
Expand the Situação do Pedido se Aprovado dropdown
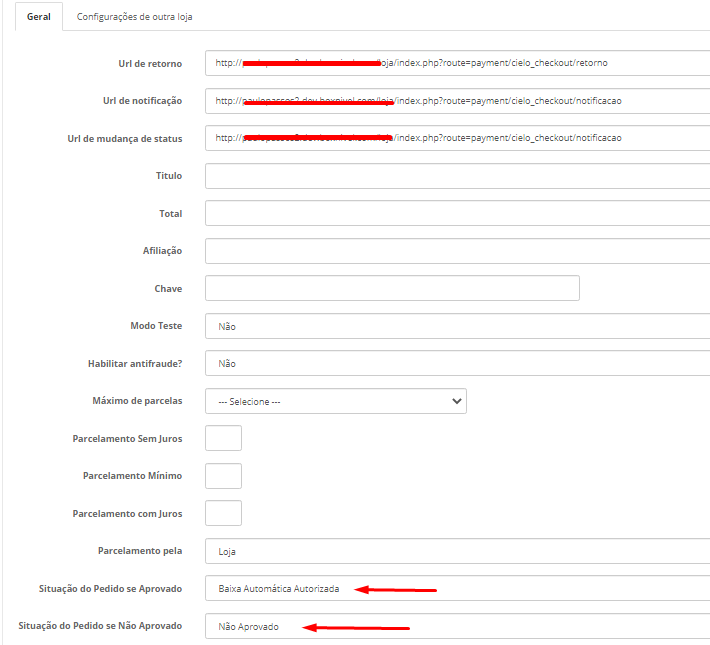[x=456, y=589]
